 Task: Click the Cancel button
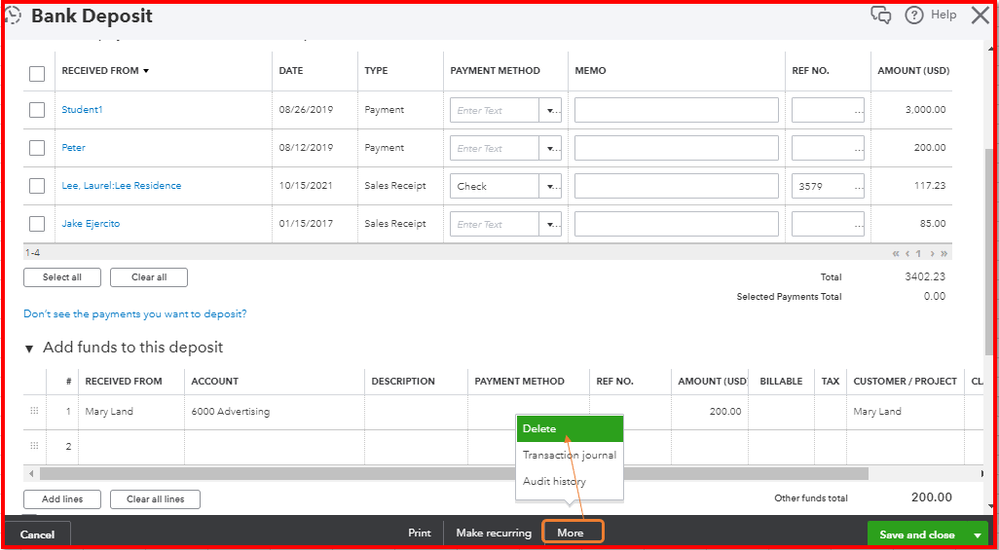click(x=37, y=535)
